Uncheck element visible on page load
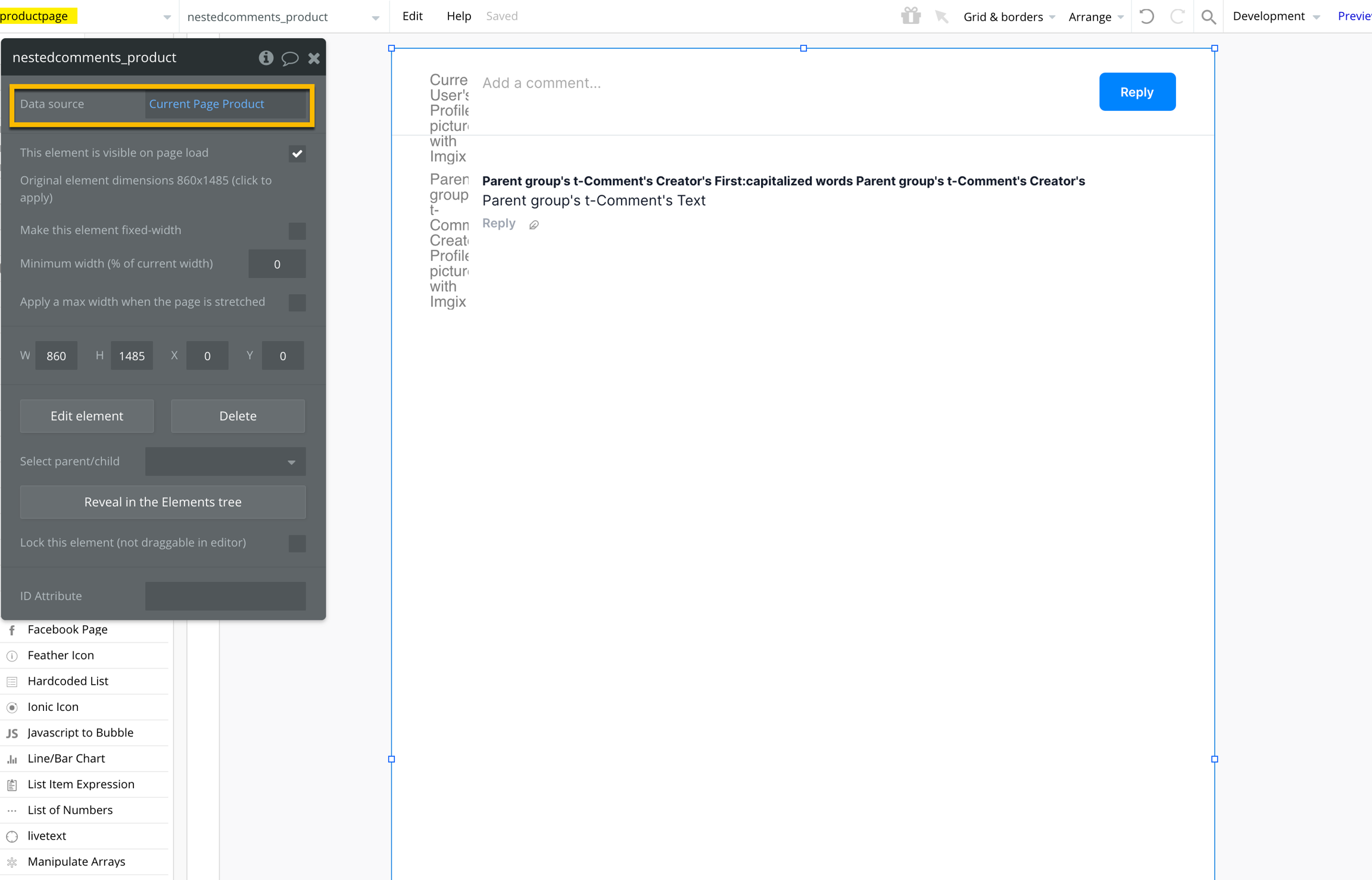The height and width of the screenshot is (880, 1372). pos(297,154)
